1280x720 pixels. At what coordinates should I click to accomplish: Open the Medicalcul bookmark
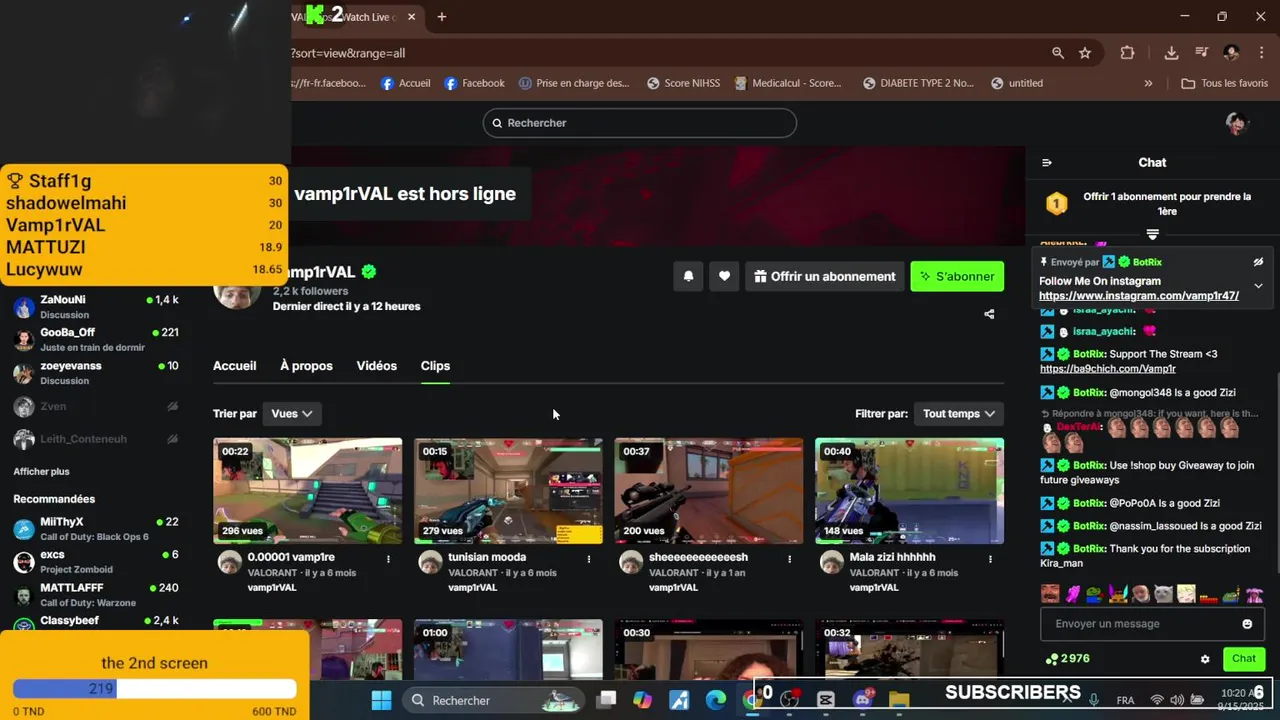coord(788,83)
